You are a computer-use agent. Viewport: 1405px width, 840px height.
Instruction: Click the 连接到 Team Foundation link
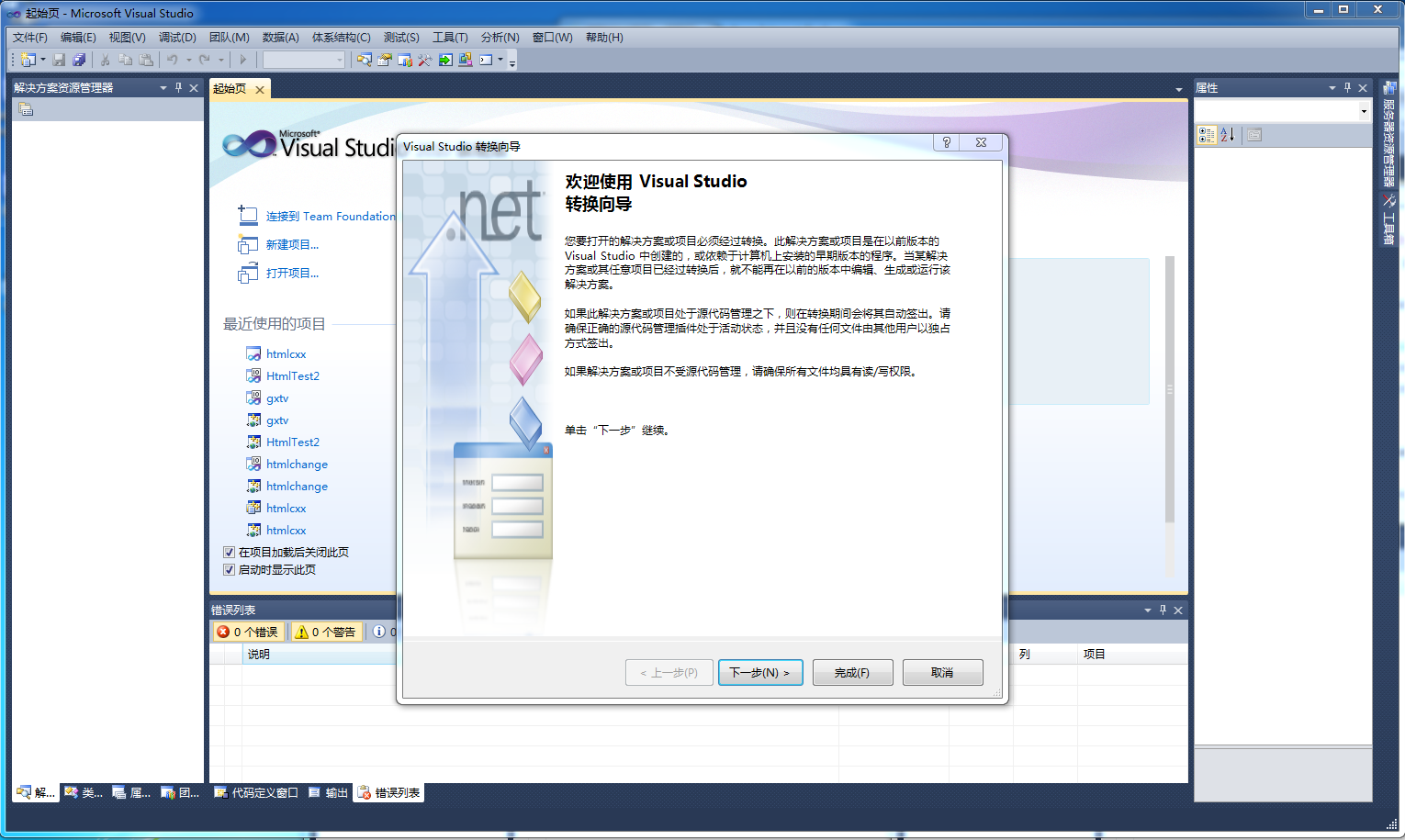(331, 216)
